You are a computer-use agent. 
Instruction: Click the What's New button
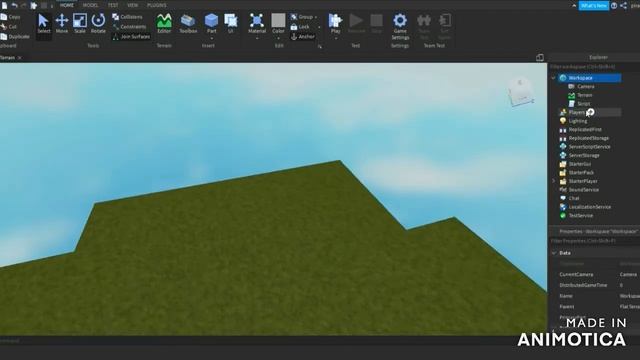coord(593,6)
